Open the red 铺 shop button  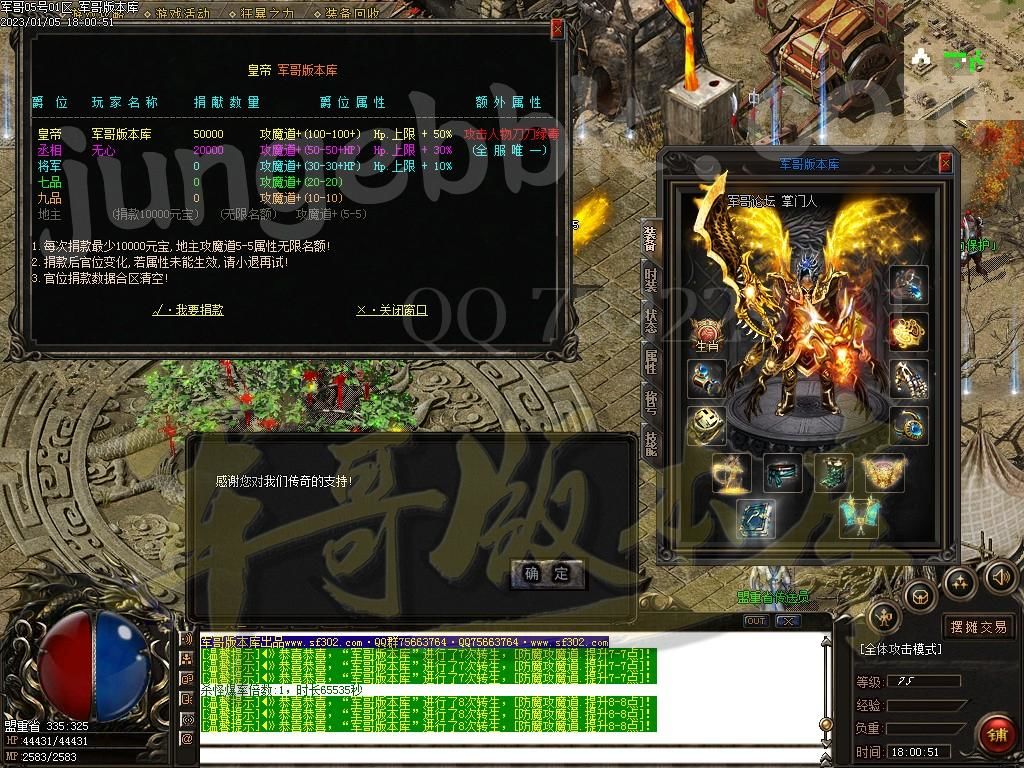pyautogui.click(x=997, y=735)
